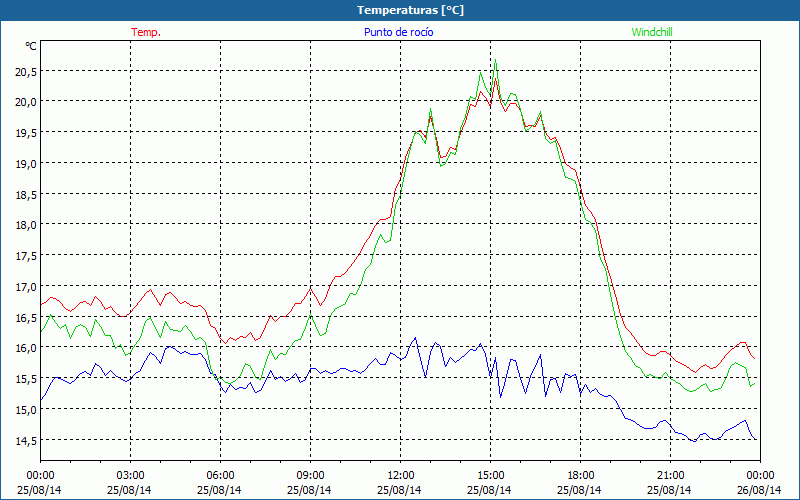Select the red 'Temp.' legend label
Viewport: 800px width, 500px height.
(146, 32)
